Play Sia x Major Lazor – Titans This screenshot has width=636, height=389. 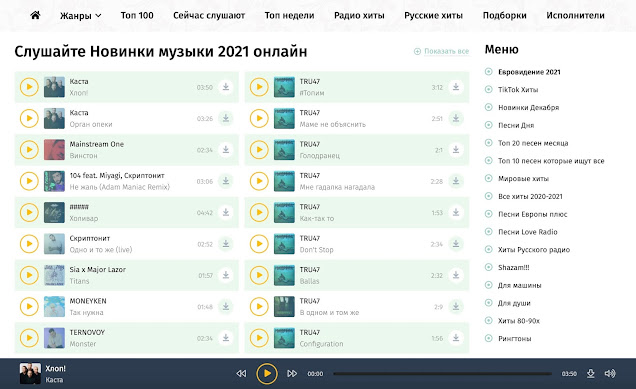click(29, 275)
